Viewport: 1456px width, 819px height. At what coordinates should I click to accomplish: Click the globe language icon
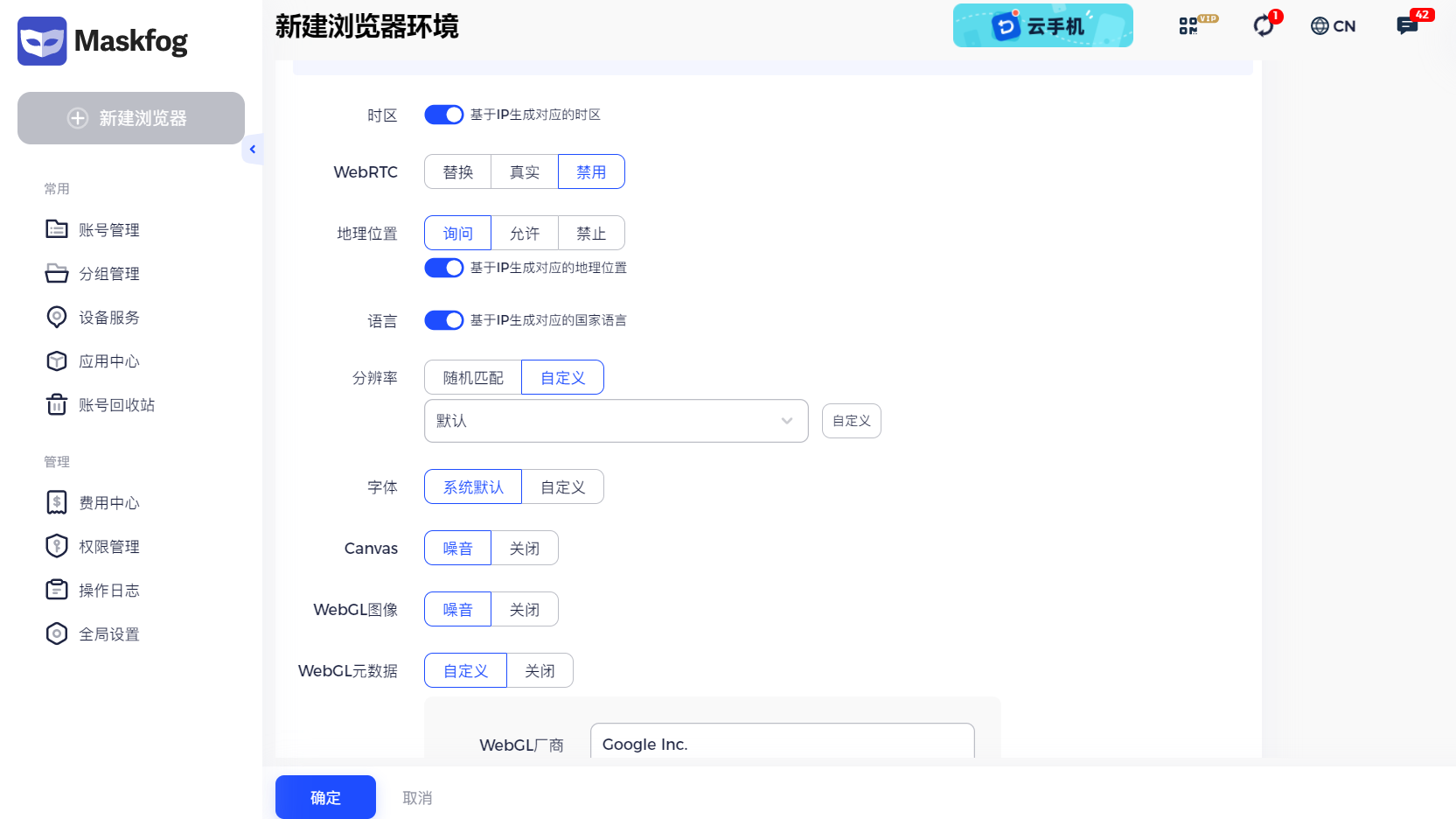[x=1320, y=26]
